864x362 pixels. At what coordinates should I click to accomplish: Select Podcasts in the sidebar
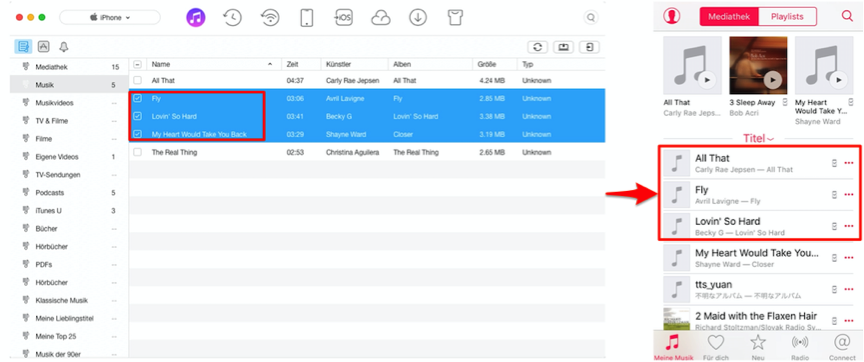pos(69,193)
